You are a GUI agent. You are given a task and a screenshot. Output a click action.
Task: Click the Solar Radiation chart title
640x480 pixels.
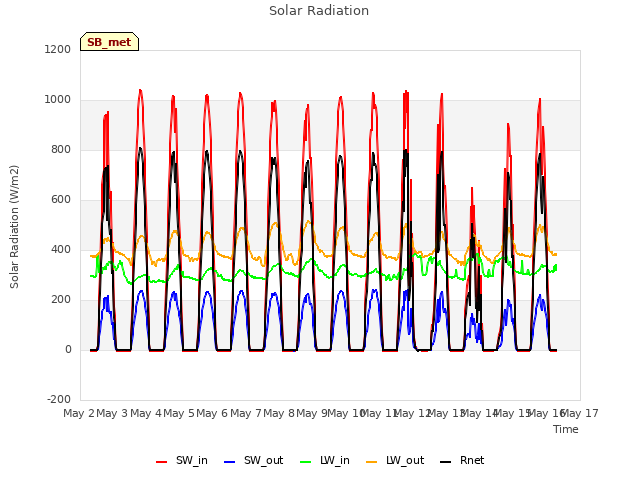[x=319, y=11]
